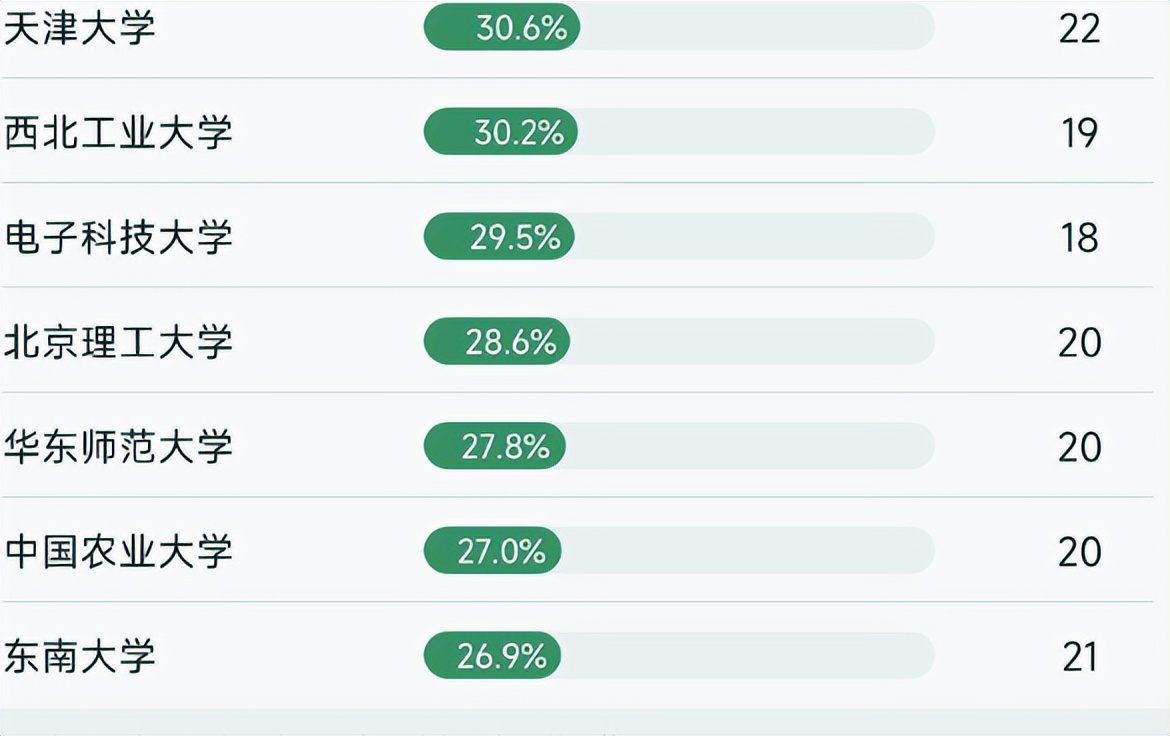Click the 26.9% progress bar

(493, 656)
